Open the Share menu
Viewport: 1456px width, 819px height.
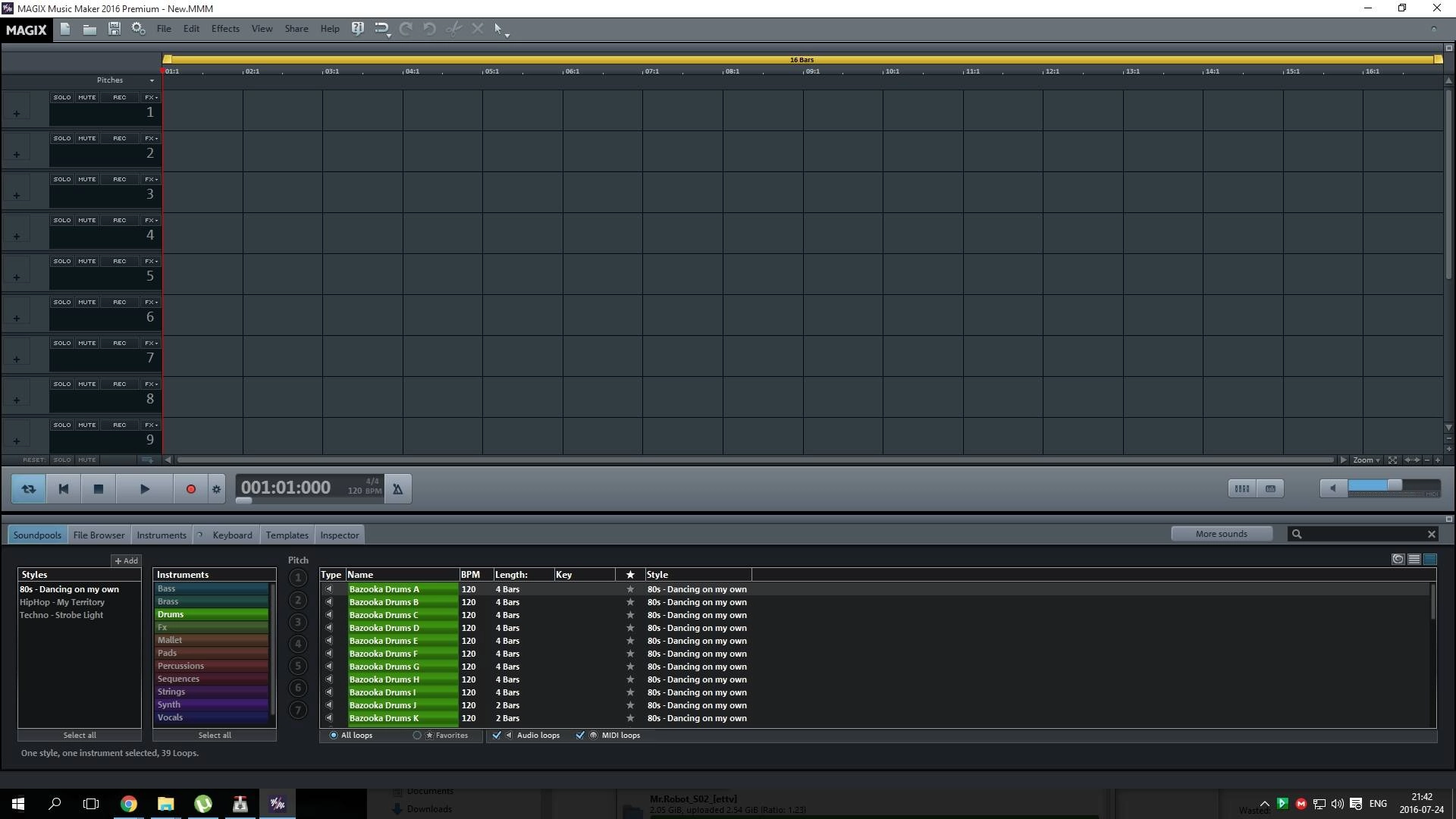click(x=297, y=29)
